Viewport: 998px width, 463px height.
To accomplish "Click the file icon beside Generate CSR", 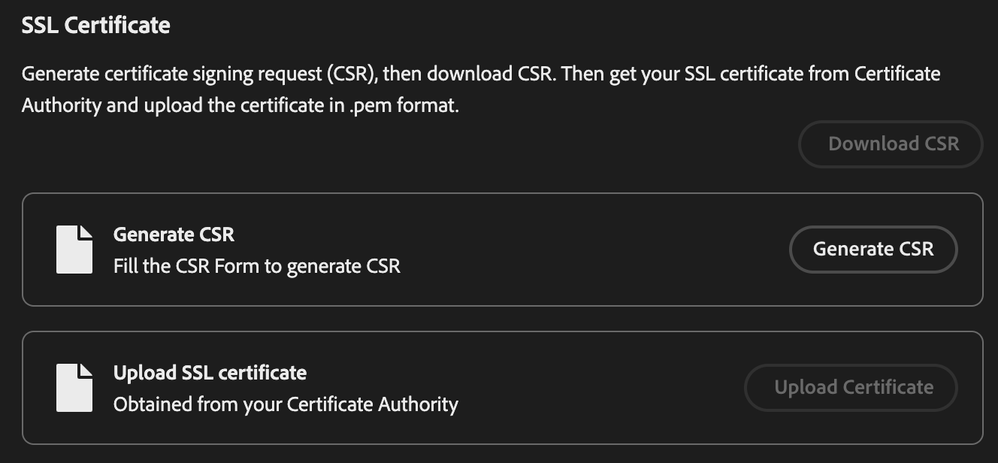I will point(74,249).
